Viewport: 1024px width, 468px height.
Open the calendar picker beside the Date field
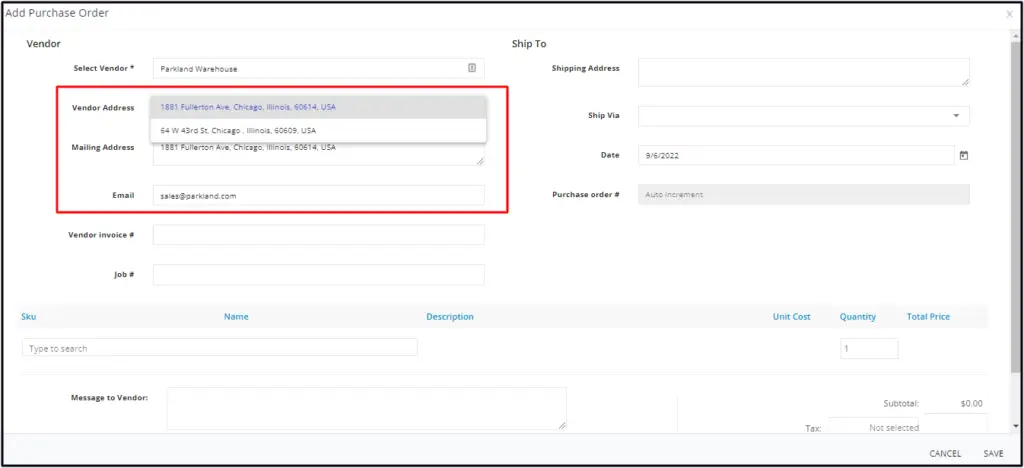(963, 155)
